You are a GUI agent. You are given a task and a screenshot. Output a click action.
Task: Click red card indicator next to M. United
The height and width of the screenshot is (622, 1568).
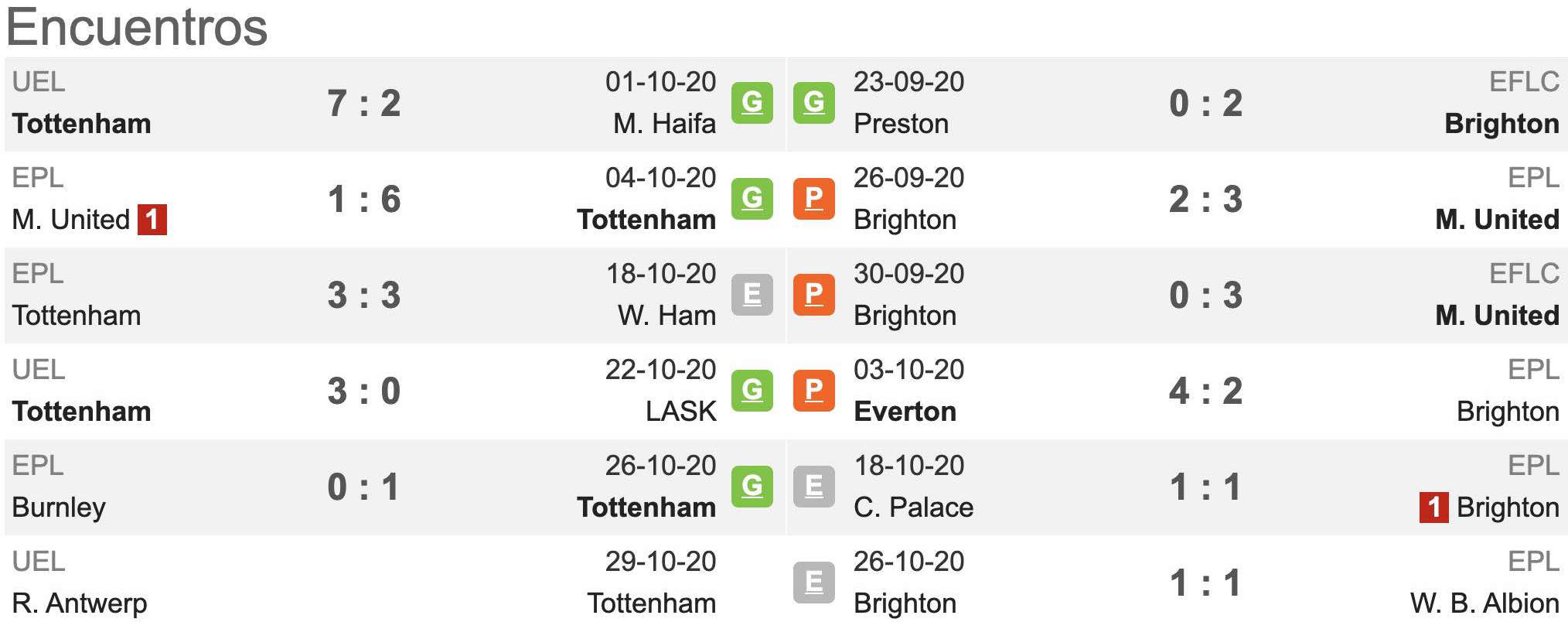coord(152,220)
